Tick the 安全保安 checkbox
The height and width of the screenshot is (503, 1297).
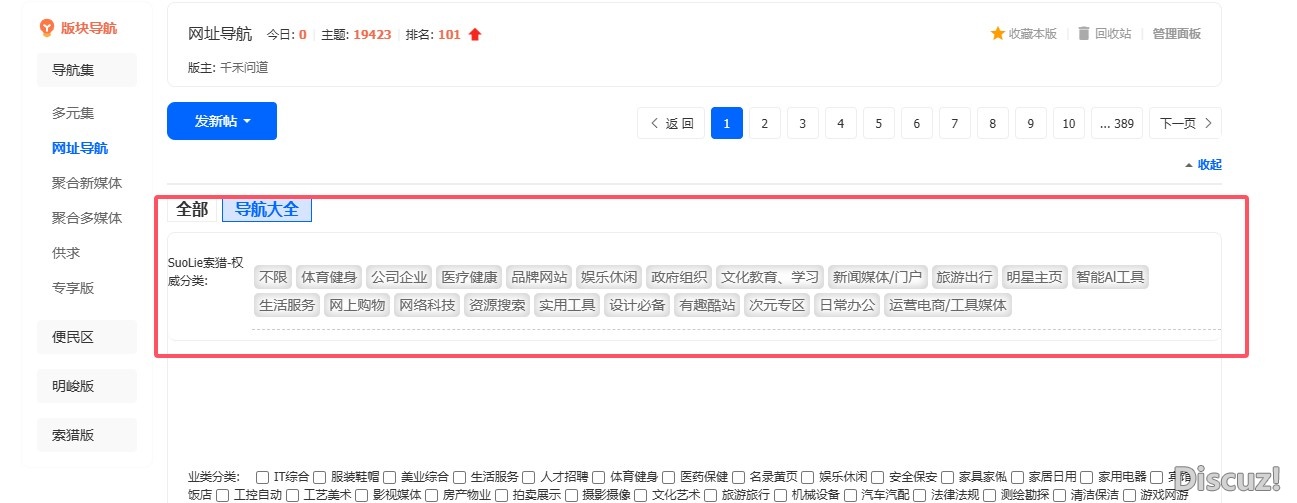click(x=879, y=477)
